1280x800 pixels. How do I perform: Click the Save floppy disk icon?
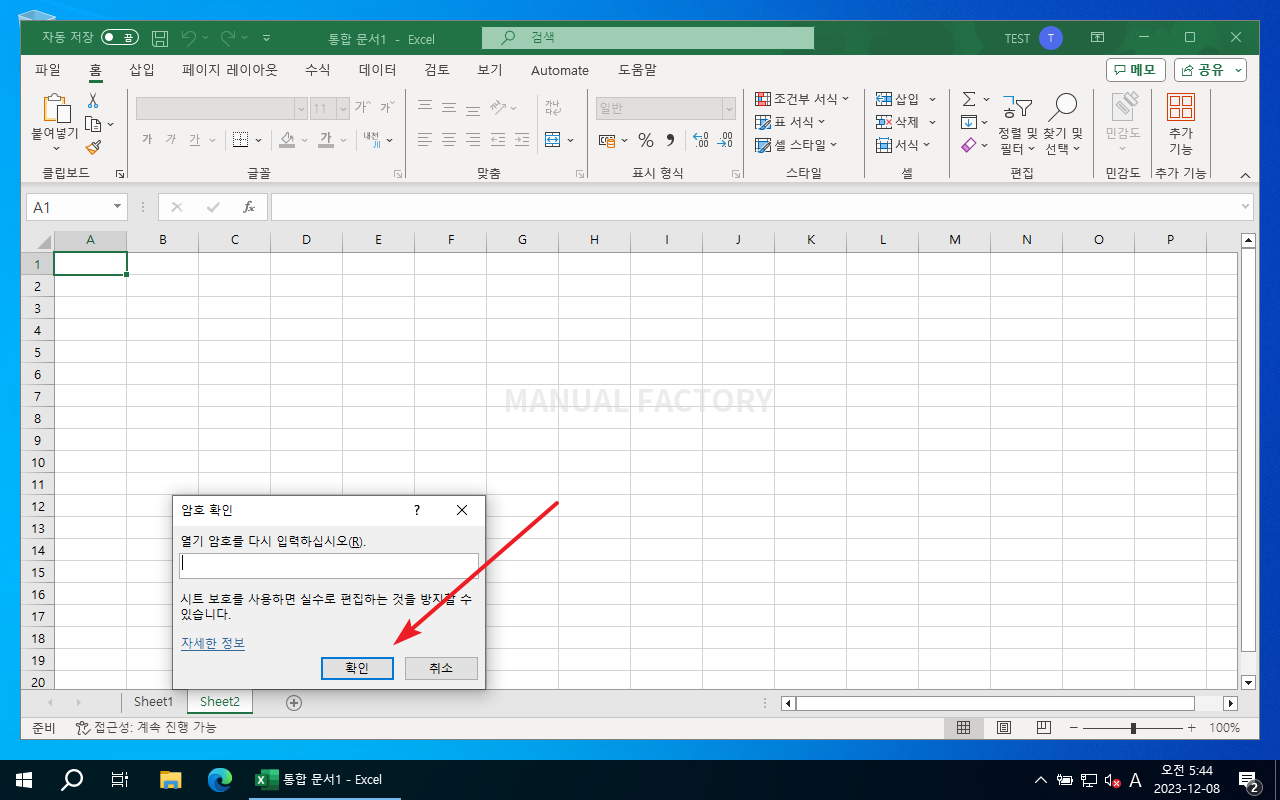click(x=160, y=38)
